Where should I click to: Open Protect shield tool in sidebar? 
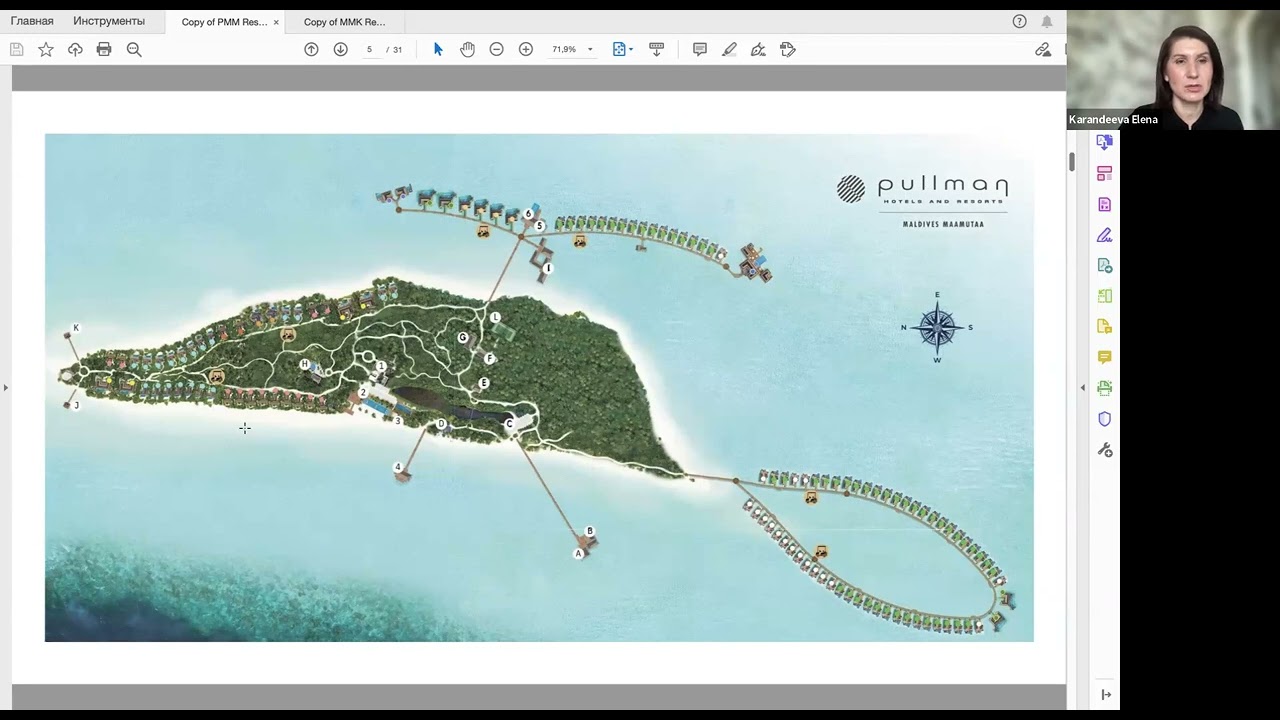(x=1104, y=419)
